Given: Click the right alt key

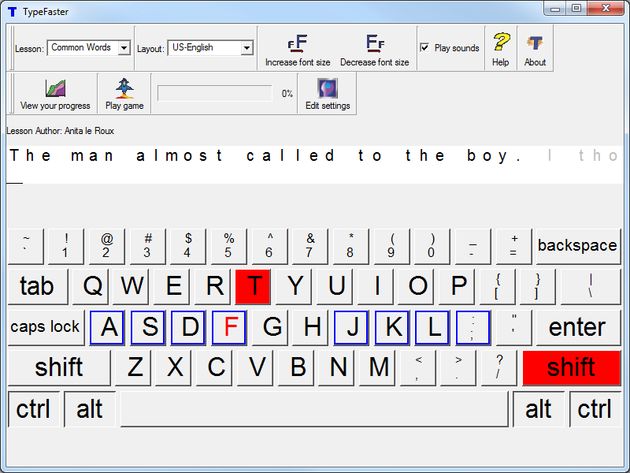Looking at the screenshot, I should coord(538,409).
